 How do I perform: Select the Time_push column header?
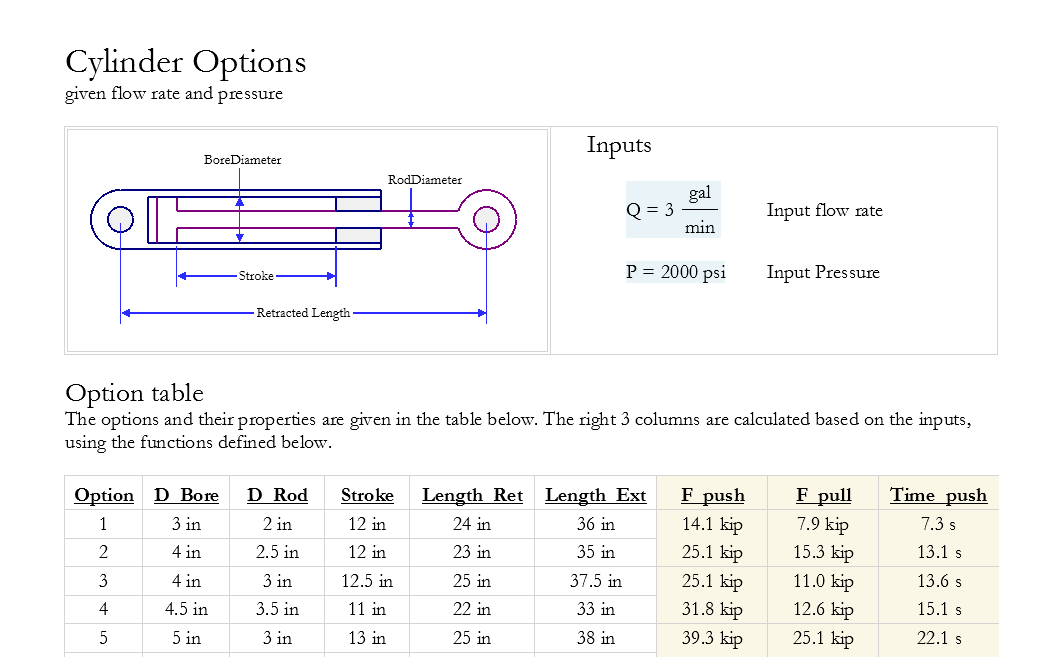tap(938, 495)
